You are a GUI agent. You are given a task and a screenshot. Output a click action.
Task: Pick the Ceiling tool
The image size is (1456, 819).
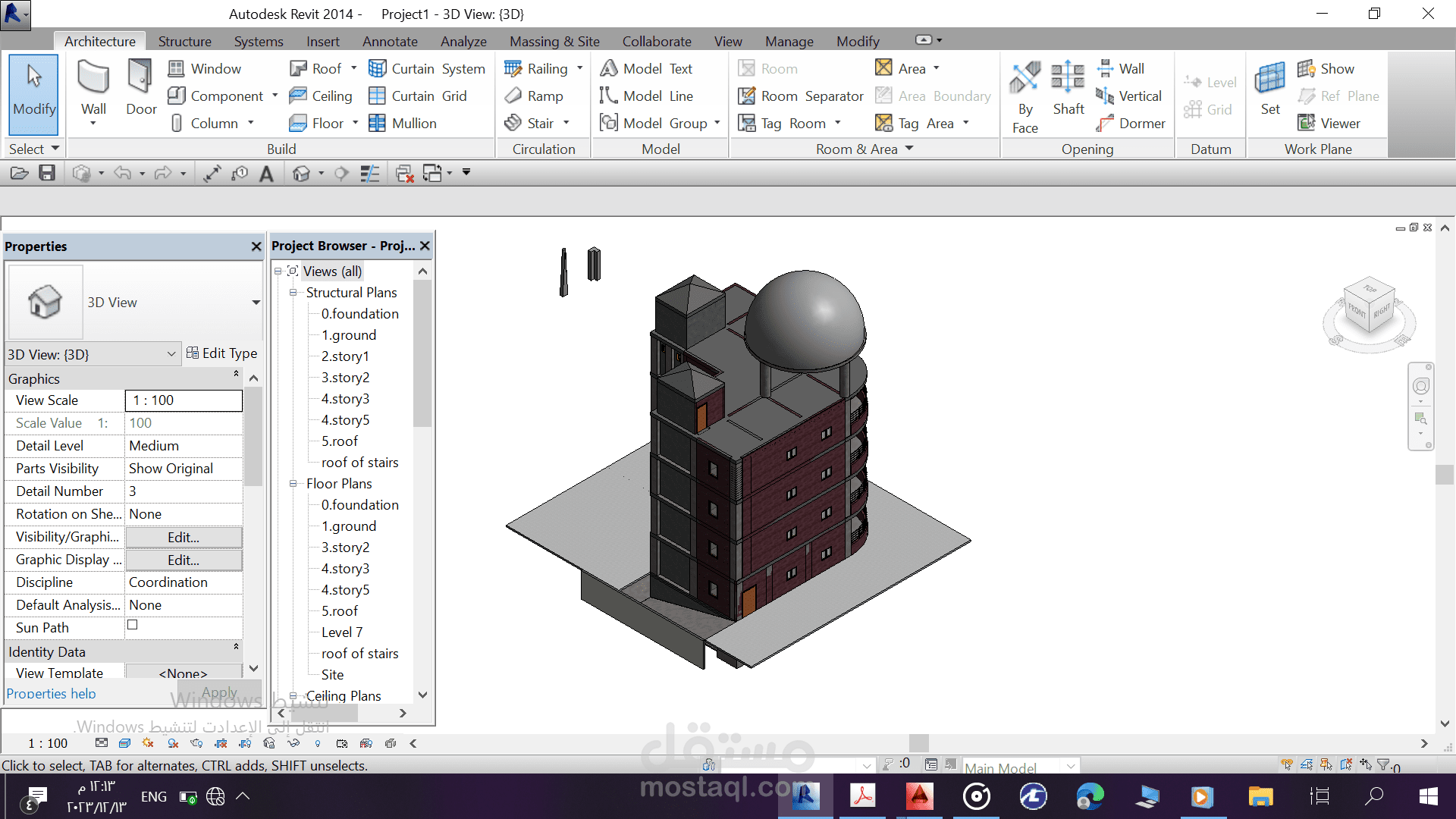click(x=321, y=96)
